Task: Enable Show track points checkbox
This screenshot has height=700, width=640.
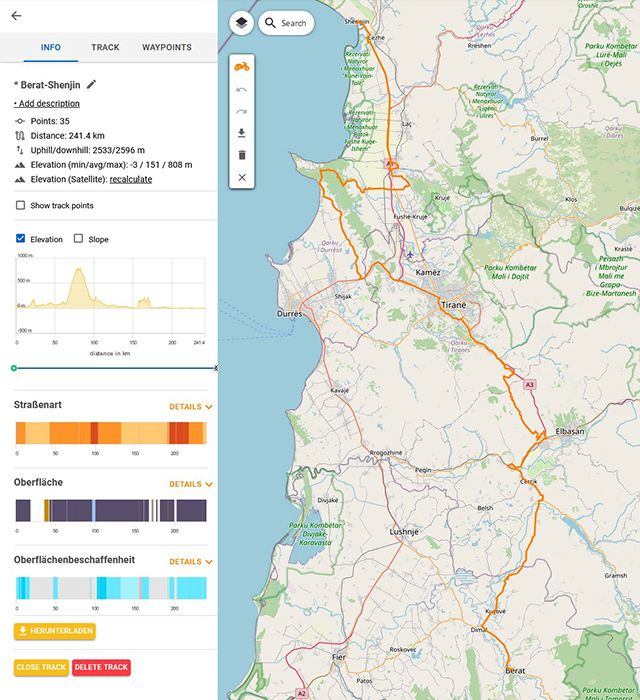Action: click(21, 206)
